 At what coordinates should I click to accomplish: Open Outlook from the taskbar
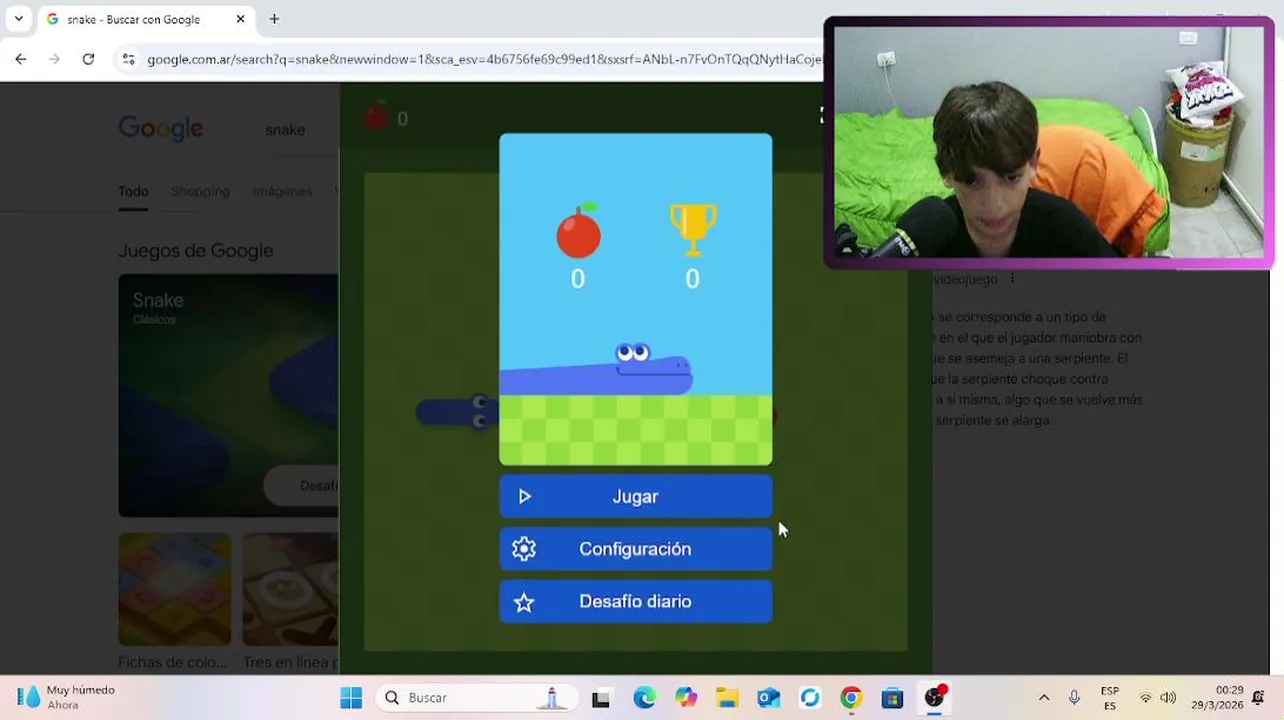[768, 698]
